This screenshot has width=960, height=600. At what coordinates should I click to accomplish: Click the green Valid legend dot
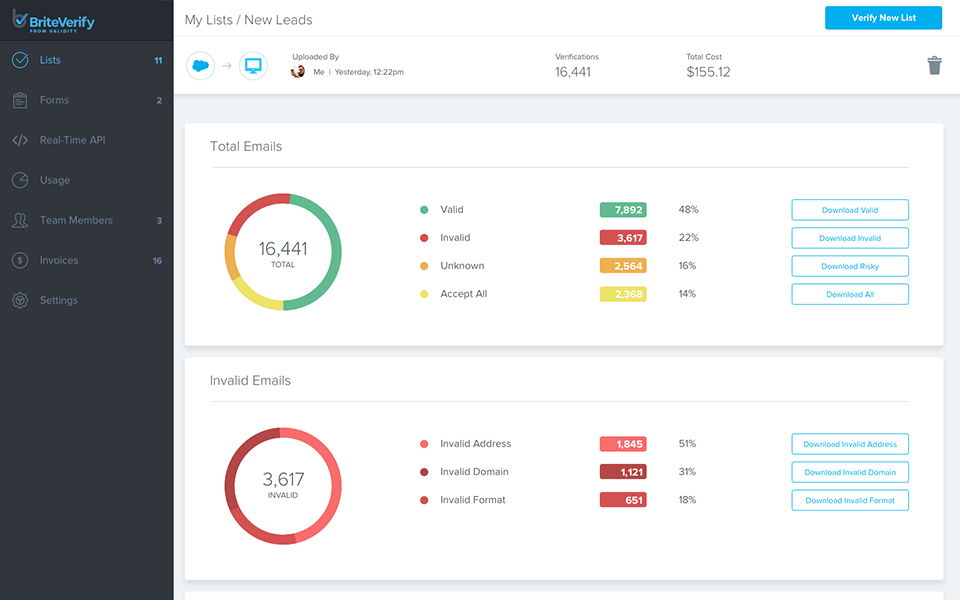click(424, 210)
